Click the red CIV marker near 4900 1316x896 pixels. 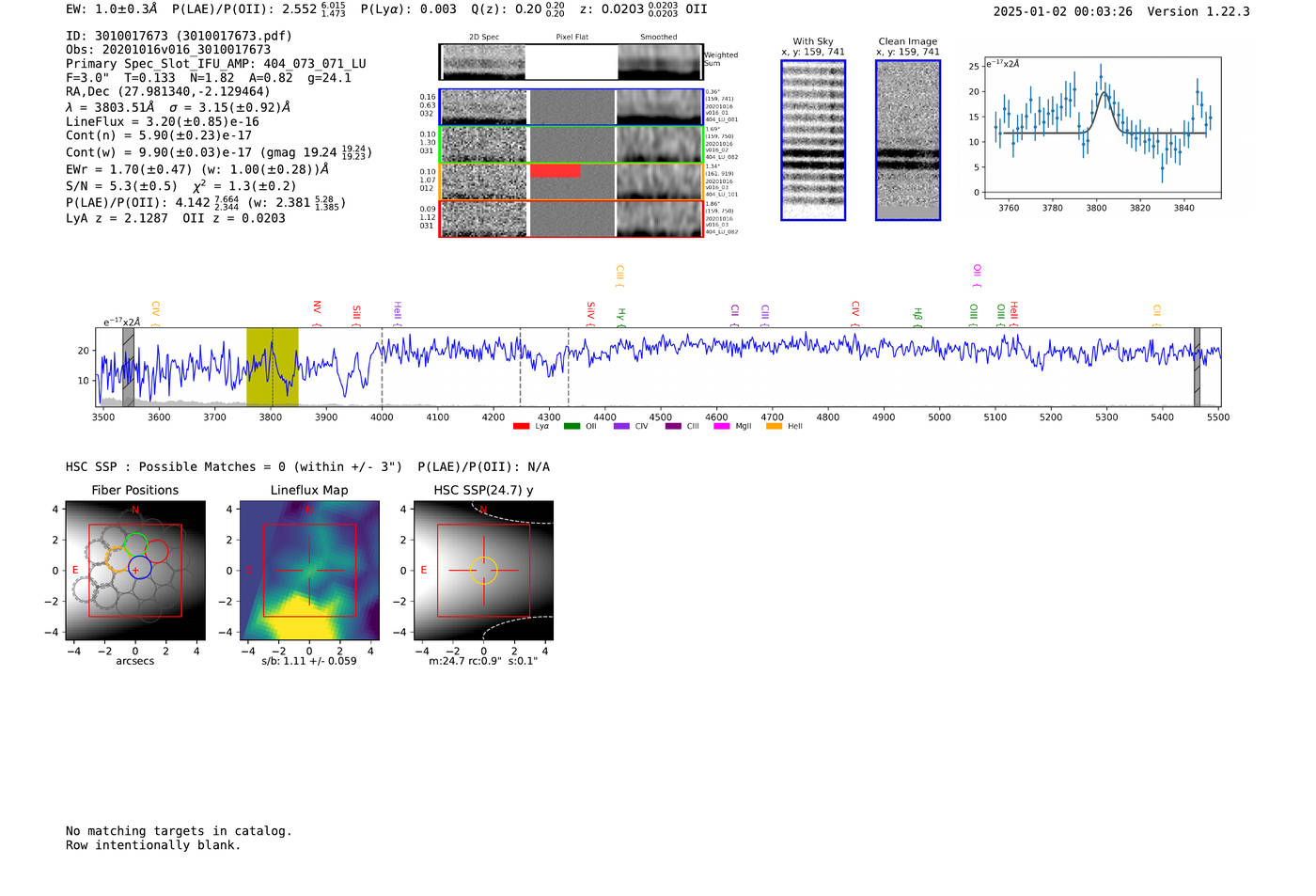click(x=854, y=314)
